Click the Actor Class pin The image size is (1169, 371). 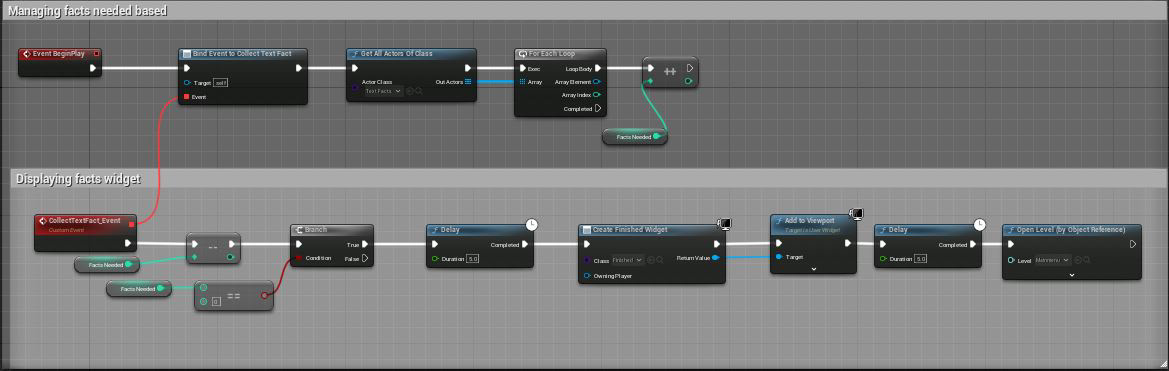tap(355, 88)
